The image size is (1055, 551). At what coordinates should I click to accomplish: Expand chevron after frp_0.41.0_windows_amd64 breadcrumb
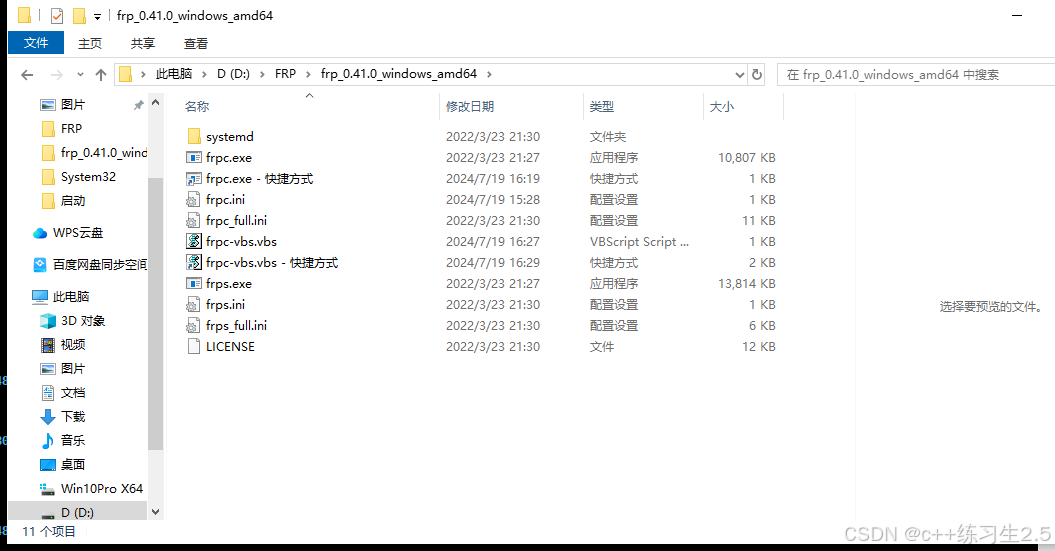pyautogui.click(x=489, y=74)
